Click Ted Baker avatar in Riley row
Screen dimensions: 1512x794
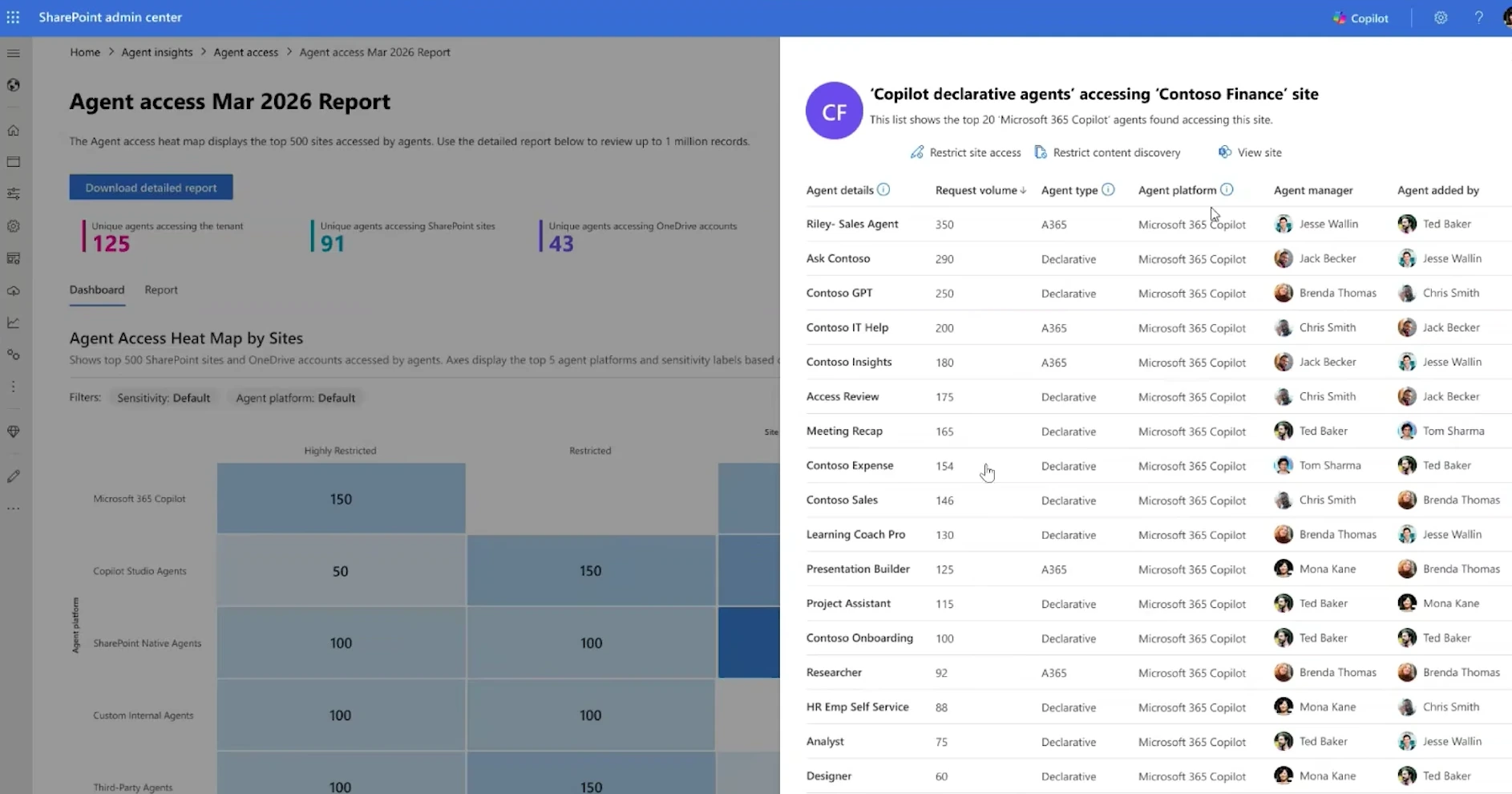[x=1407, y=224]
